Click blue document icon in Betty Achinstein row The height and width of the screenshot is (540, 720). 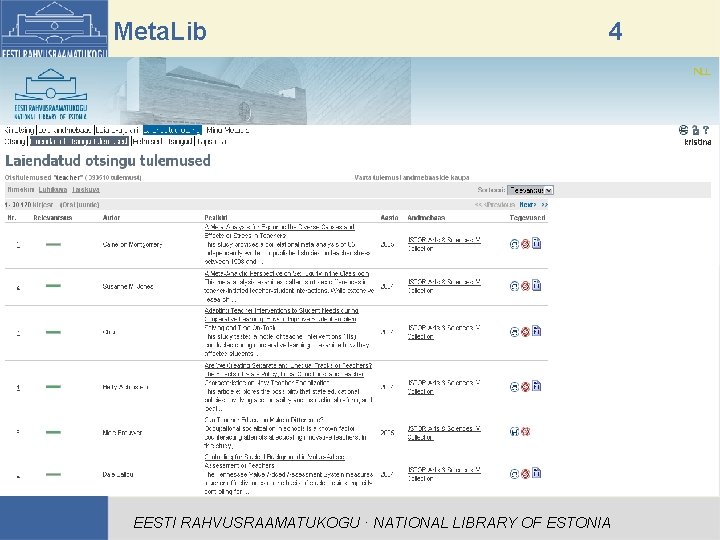(536, 386)
